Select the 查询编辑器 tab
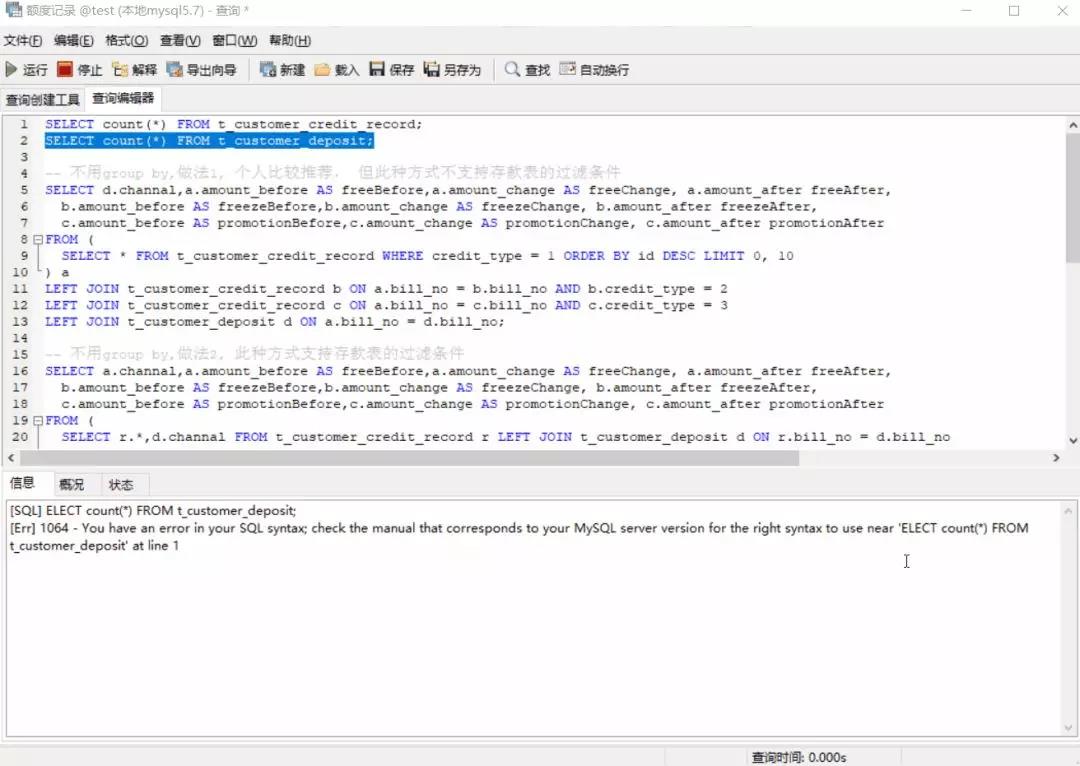Viewport: 1080px width, 766px height. [x=123, y=99]
